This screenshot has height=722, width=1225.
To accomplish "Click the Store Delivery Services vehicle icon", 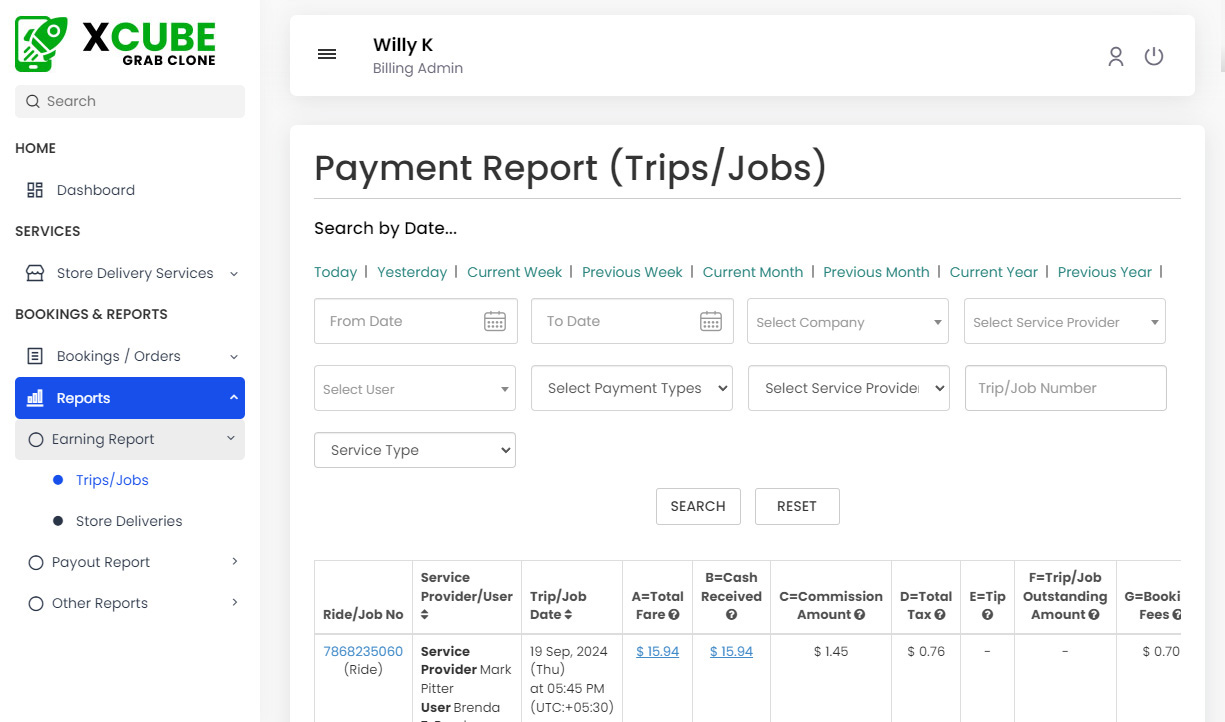I will [32, 272].
